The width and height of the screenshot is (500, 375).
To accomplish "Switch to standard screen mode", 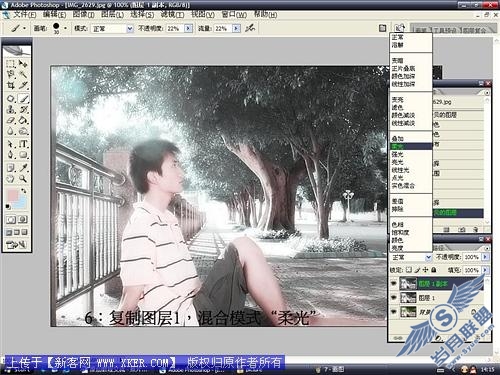I will 9,232.
